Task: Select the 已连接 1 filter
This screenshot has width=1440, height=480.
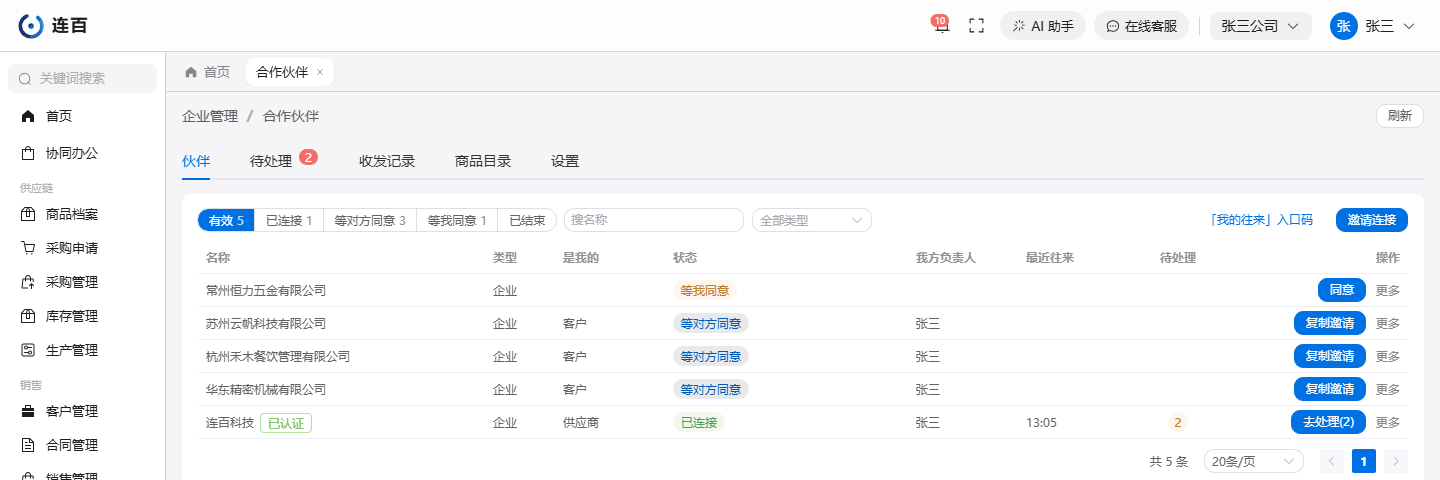Action: point(289,220)
